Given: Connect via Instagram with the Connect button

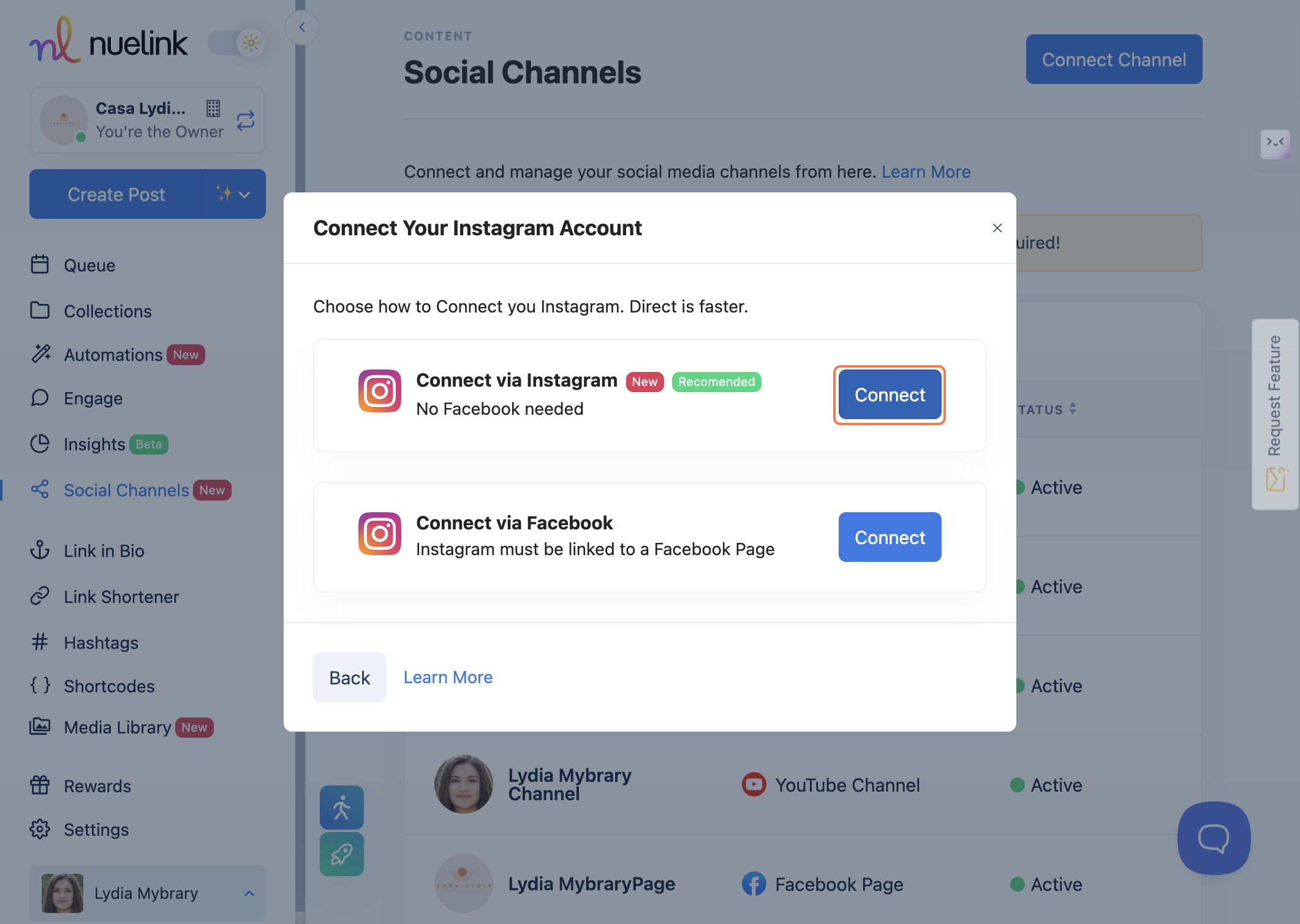Looking at the screenshot, I should (890, 395).
